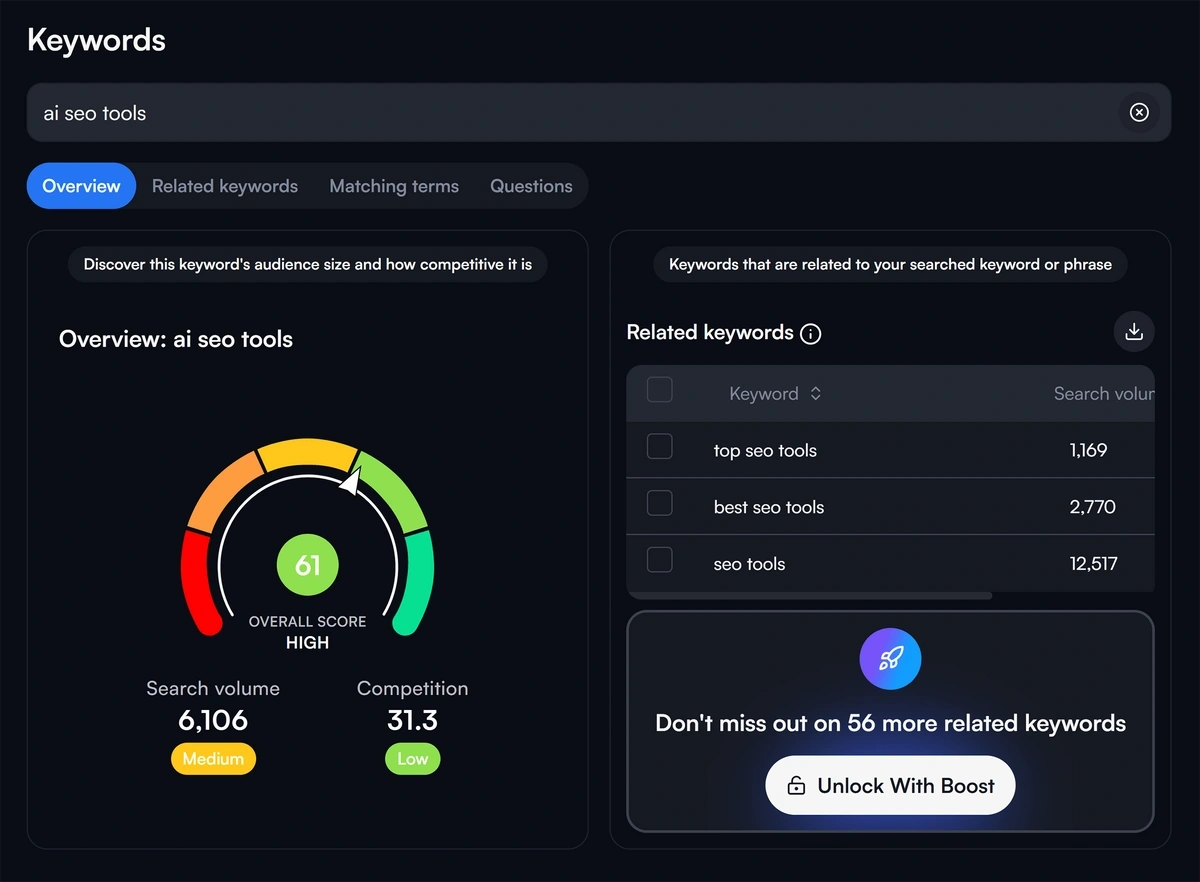Click '56 more related keywords' message
This screenshot has width=1200, height=882.
[890, 723]
